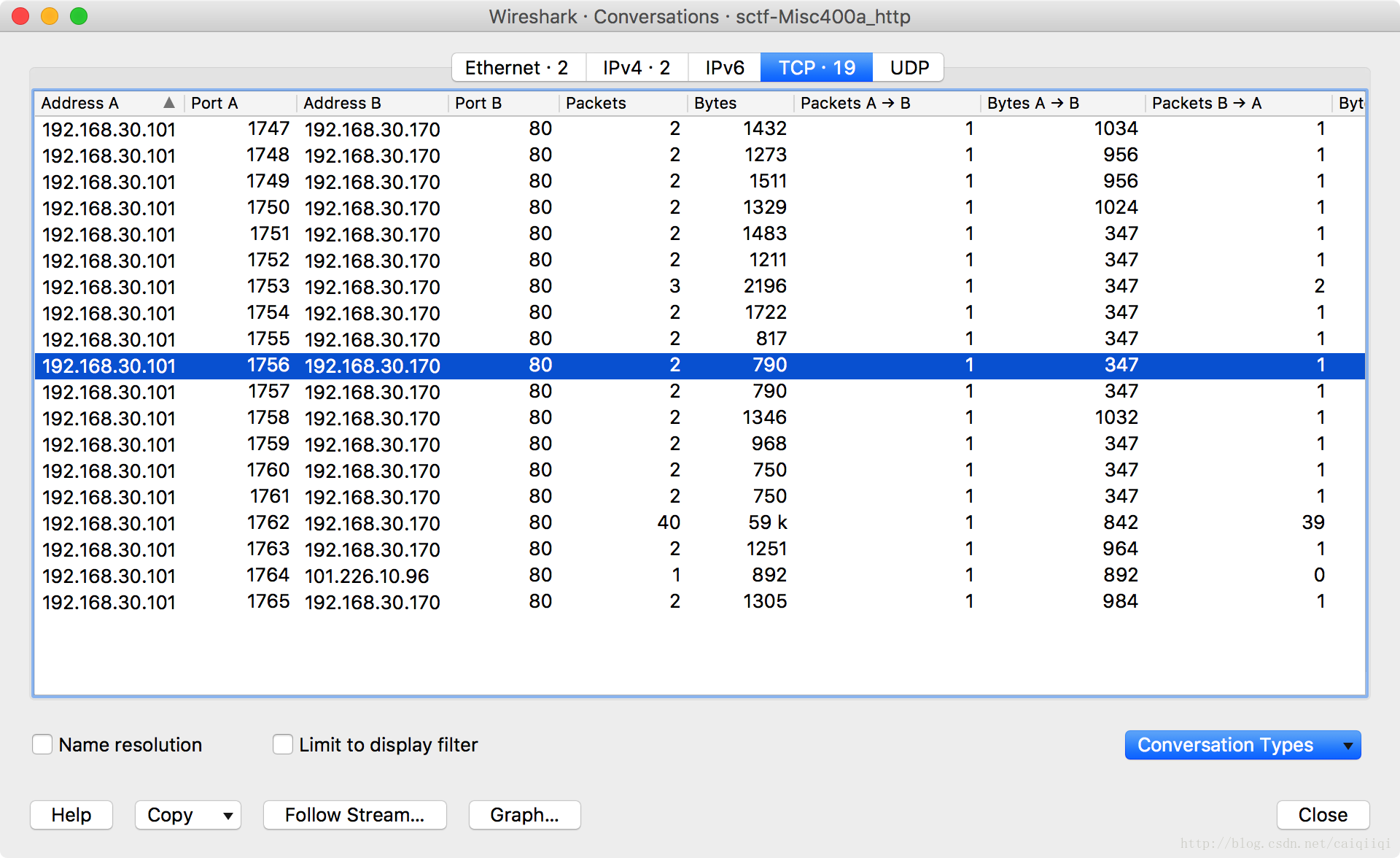Viewport: 1400px width, 858px height.
Task: Click the green macOS zoom button
Action: pyautogui.click(x=79, y=16)
